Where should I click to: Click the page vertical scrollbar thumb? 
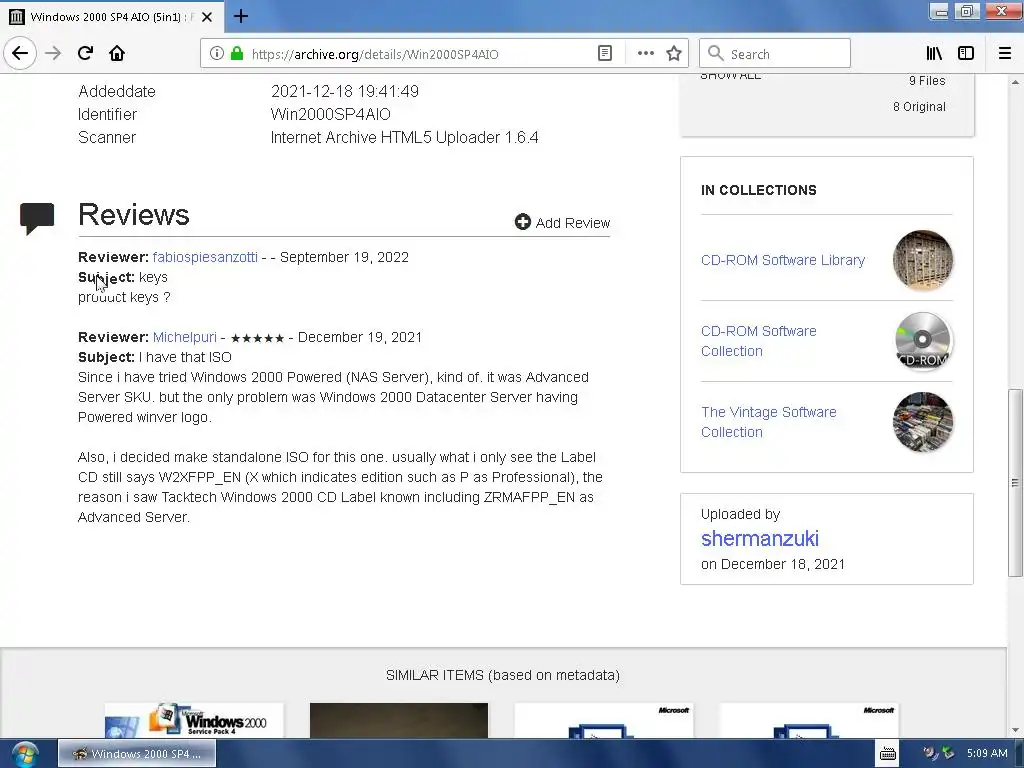1015,483
